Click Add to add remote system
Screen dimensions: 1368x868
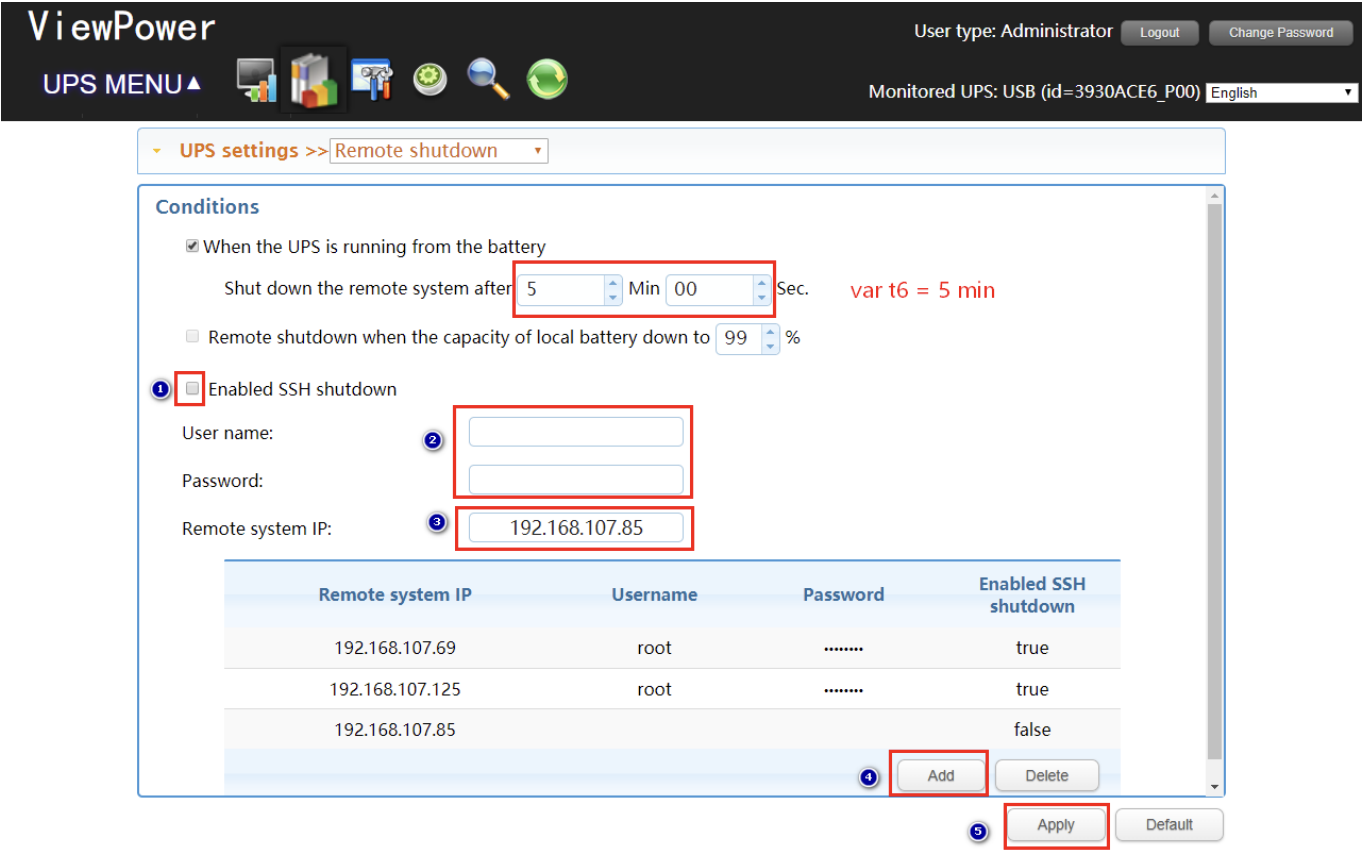point(940,775)
